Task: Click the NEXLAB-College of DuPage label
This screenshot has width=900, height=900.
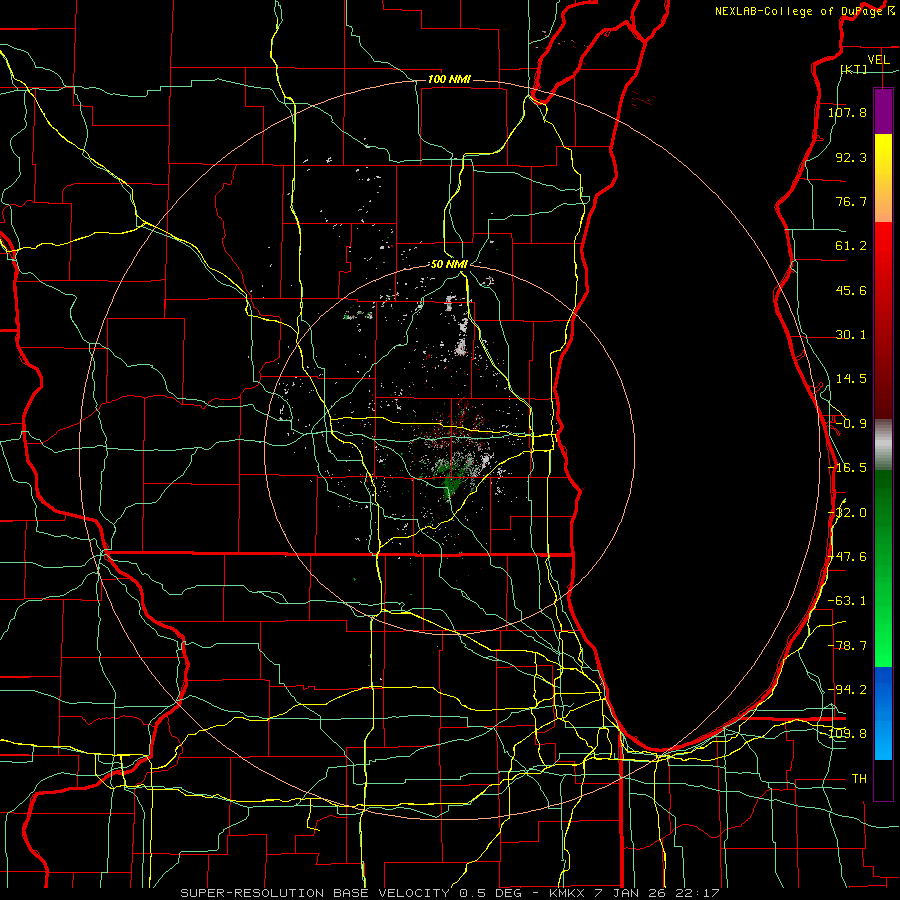Action: pos(800,11)
